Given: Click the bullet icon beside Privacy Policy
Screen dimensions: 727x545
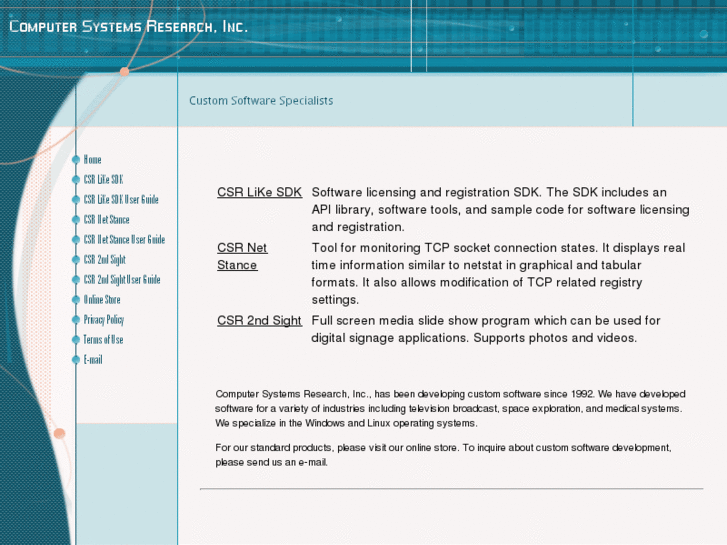Looking at the screenshot, I should pos(76,320).
